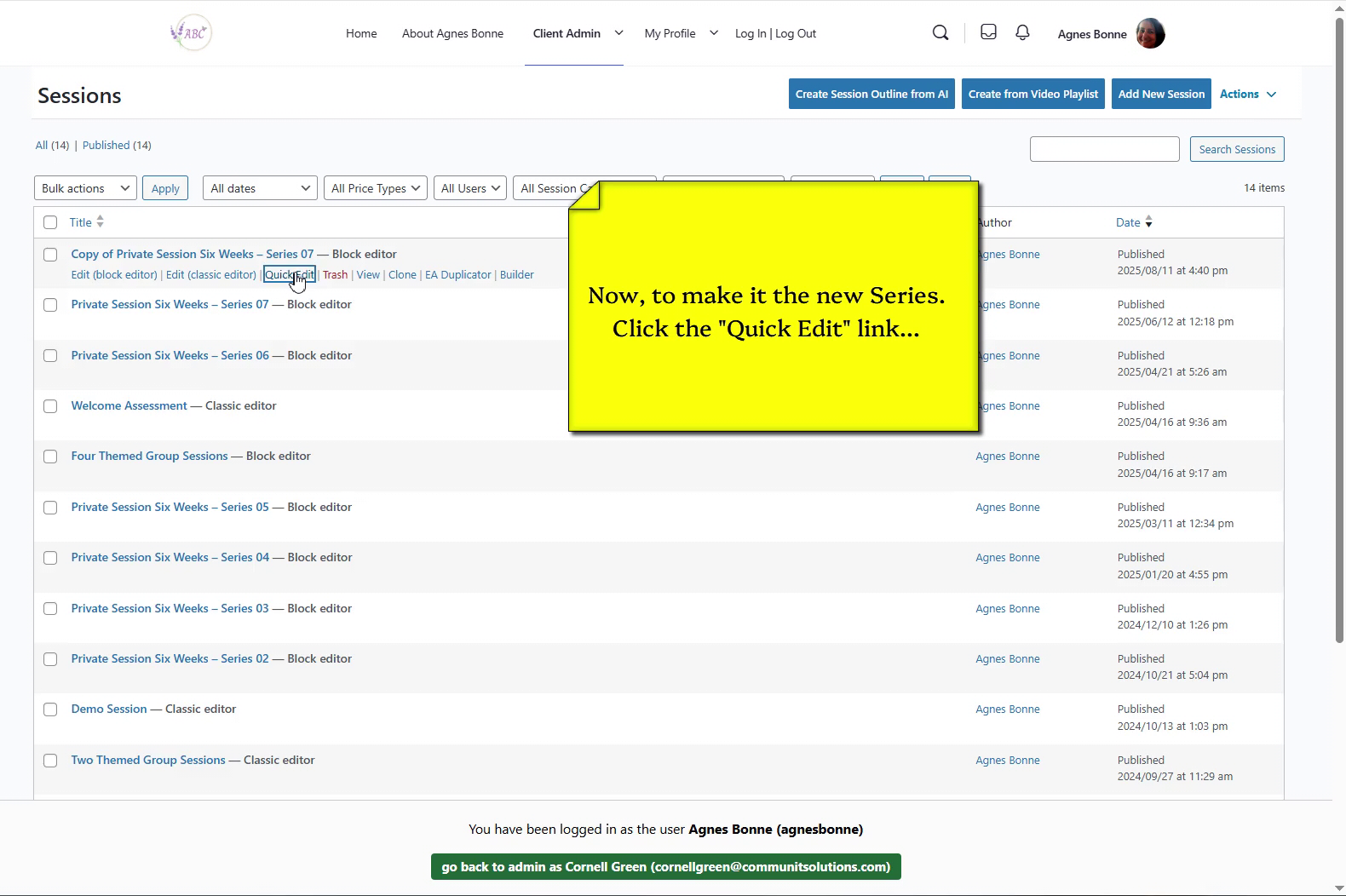
Task: Click the ABC site logo
Action: click(191, 33)
